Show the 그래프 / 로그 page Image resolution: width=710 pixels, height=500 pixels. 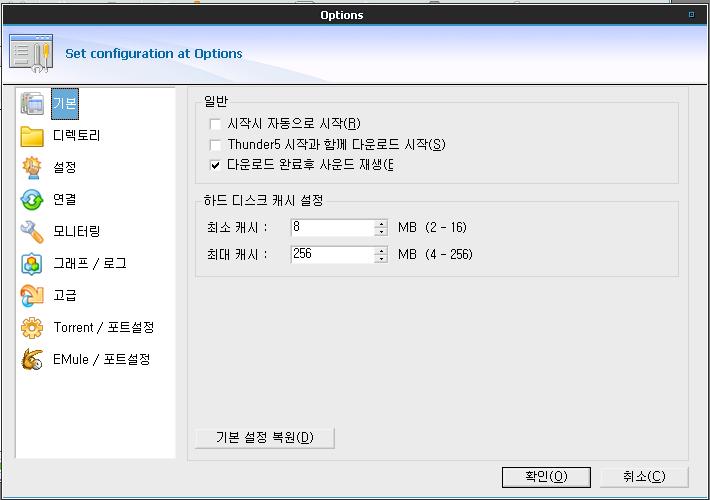point(90,263)
